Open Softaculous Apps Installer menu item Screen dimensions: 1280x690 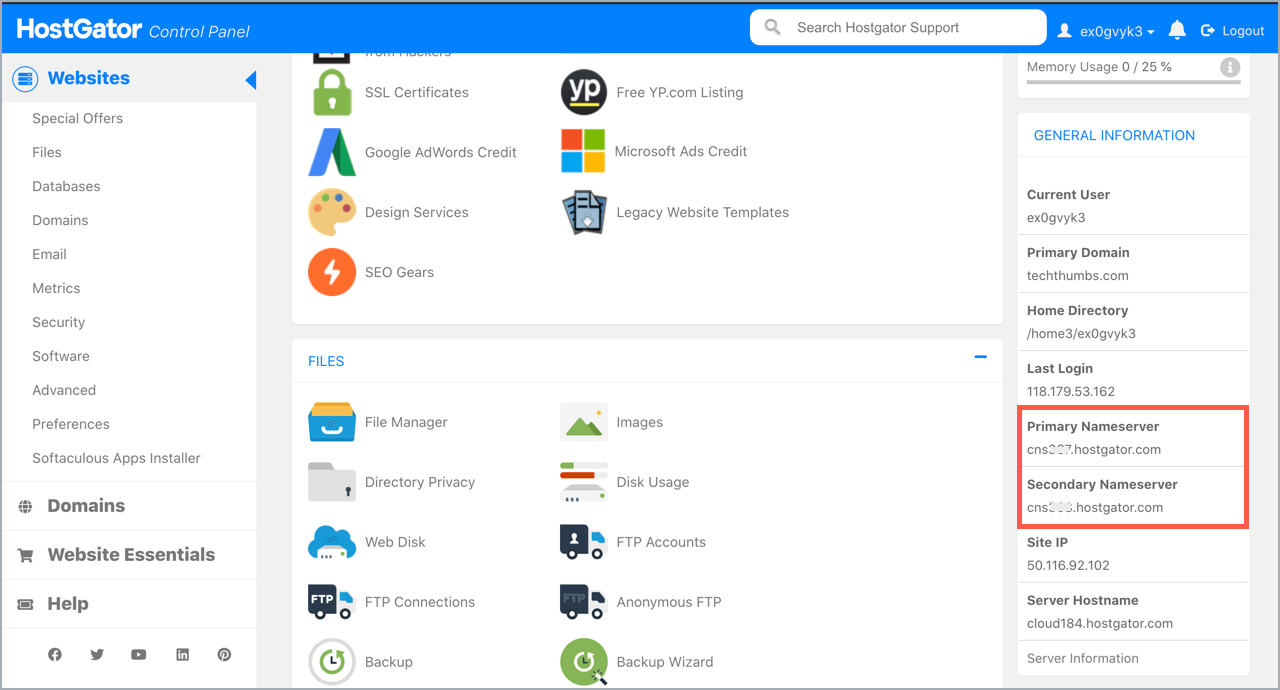point(116,458)
